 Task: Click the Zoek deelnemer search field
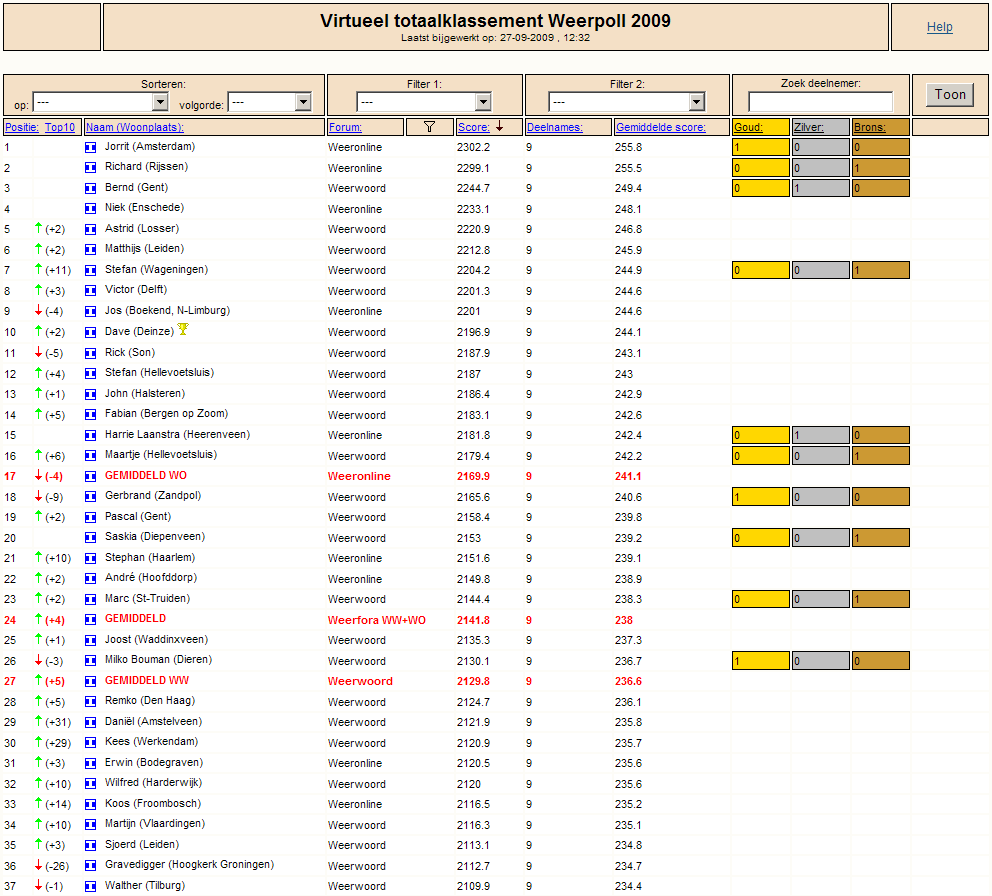coord(821,101)
